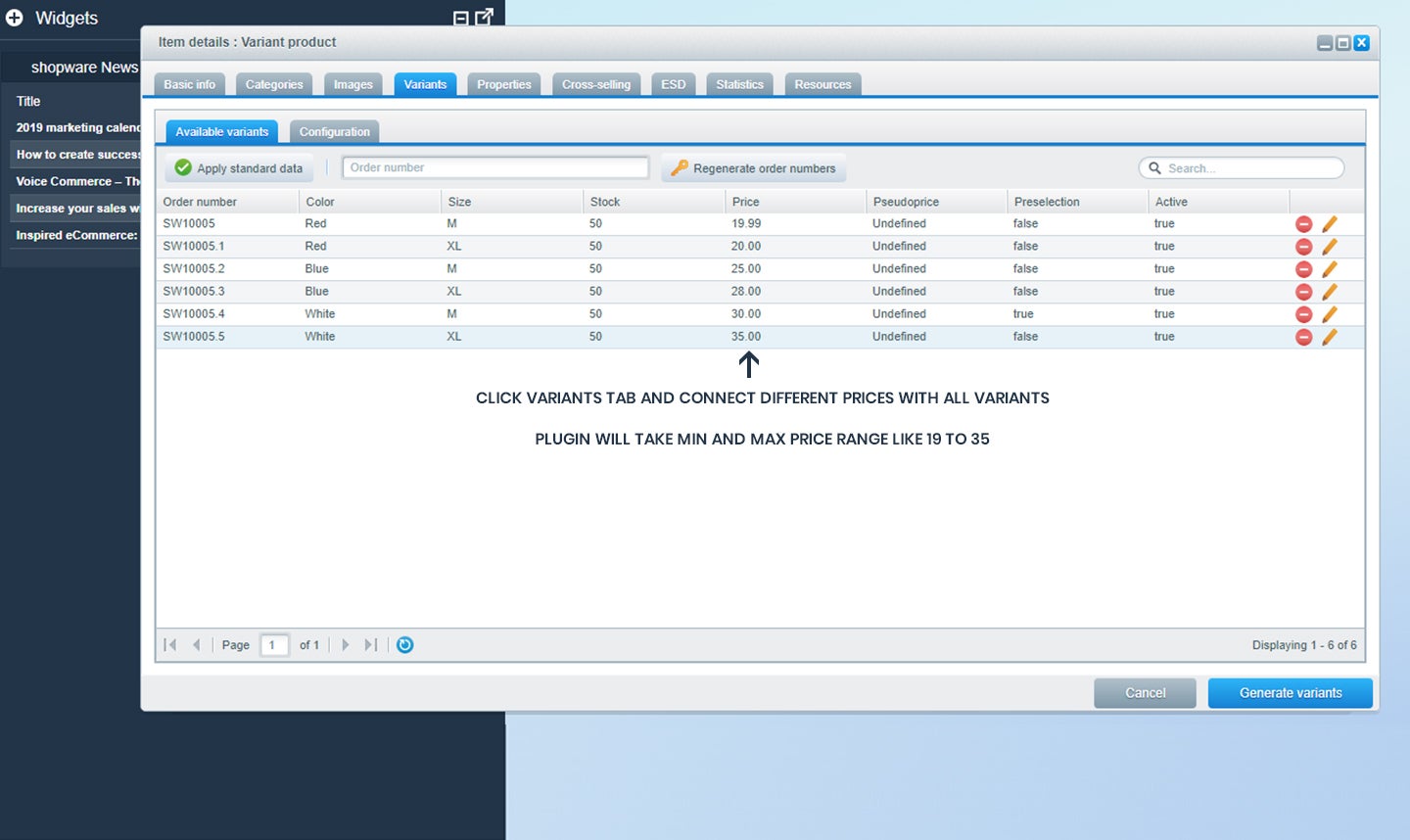Delete variant SW10005.1 with red minus icon
This screenshot has width=1410, height=840.
(1303, 247)
